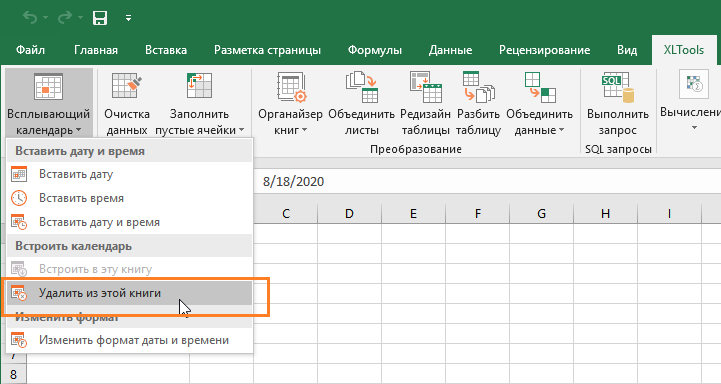Click the Разбить таблицу icon

pyautogui.click(x=478, y=86)
